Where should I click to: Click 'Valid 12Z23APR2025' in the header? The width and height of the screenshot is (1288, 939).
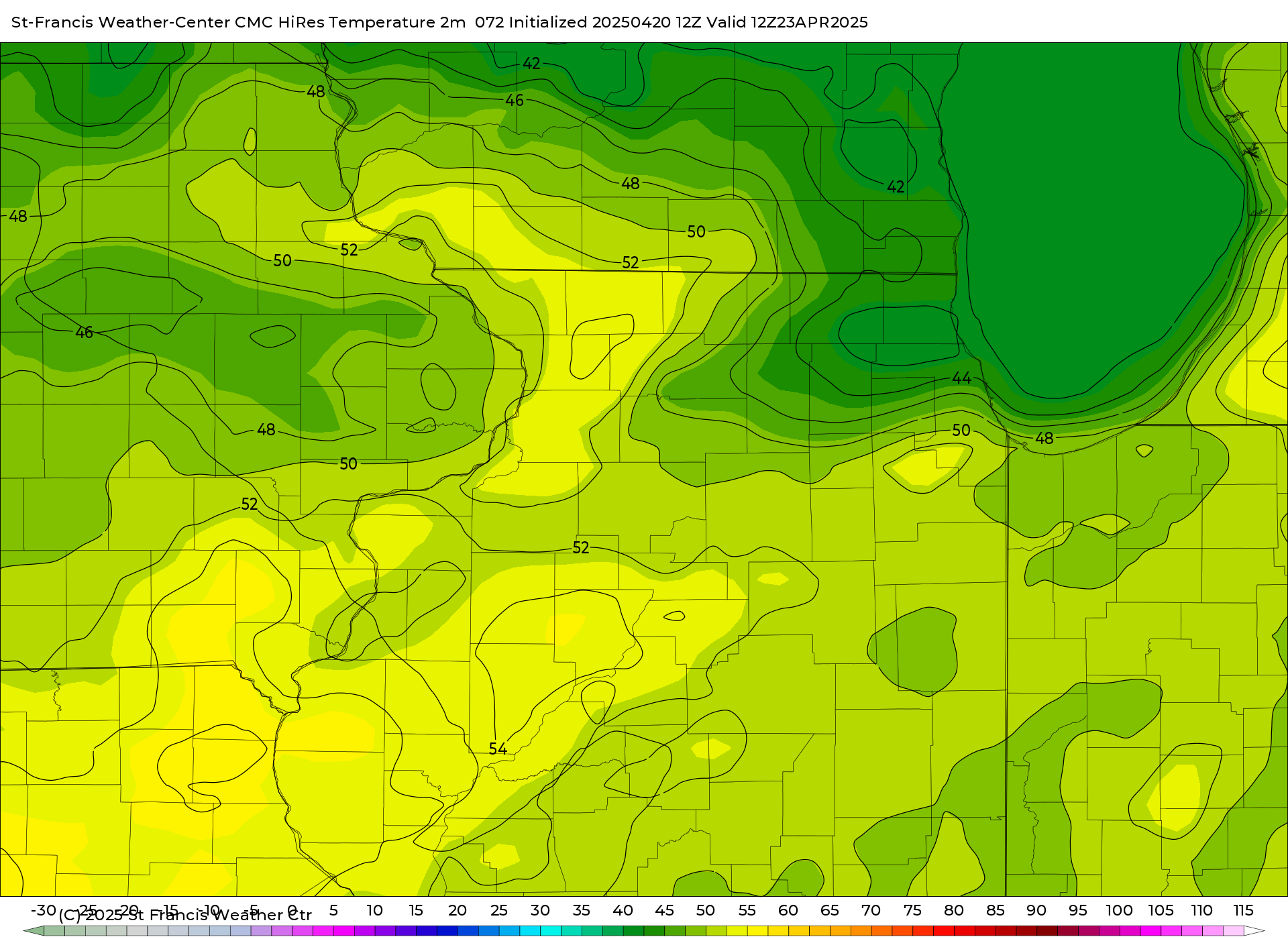point(788,22)
